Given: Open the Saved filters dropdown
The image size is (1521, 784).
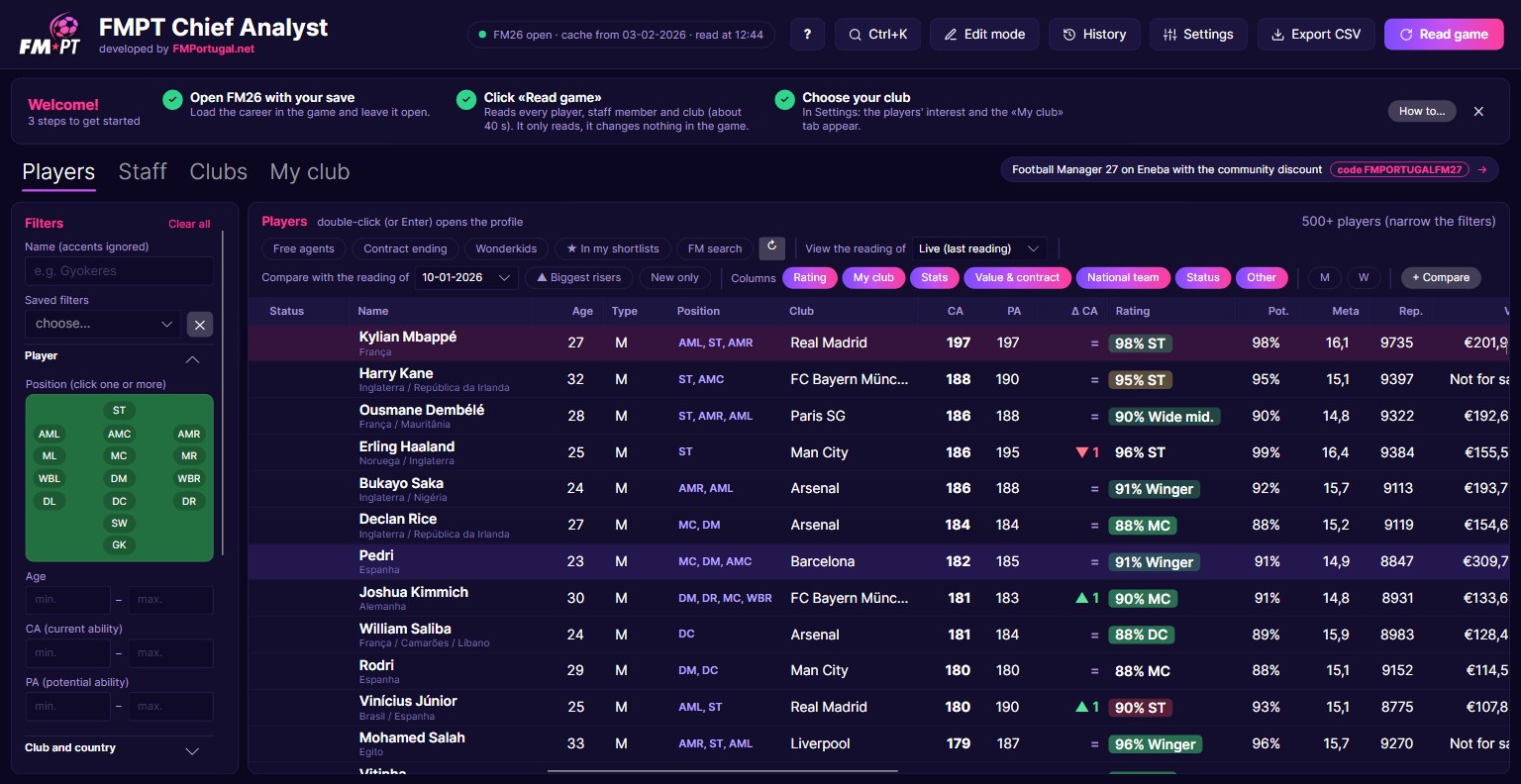Looking at the screenshot, I should click(103, 325).
